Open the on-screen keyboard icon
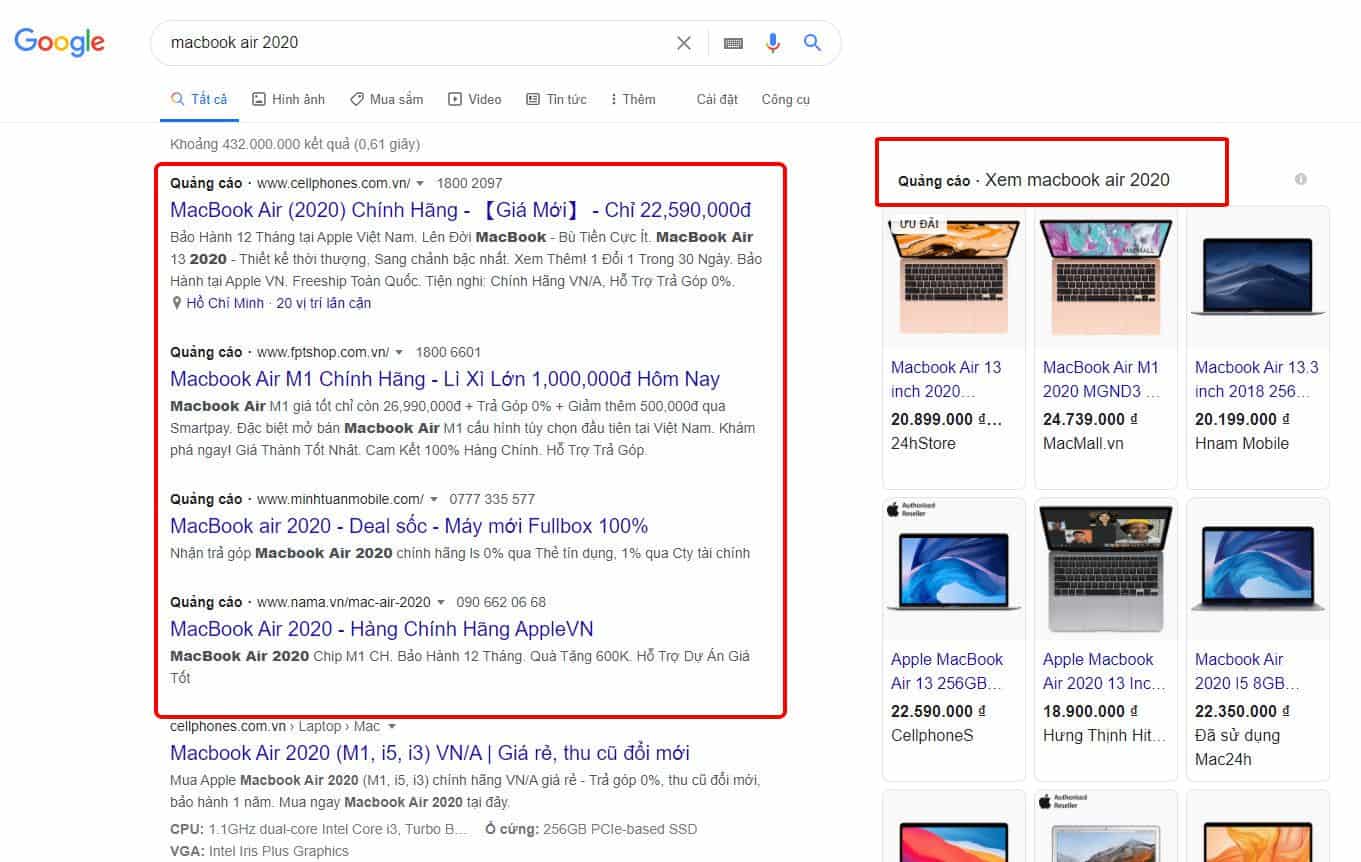Screen dimensions: 1361x862 733,43
